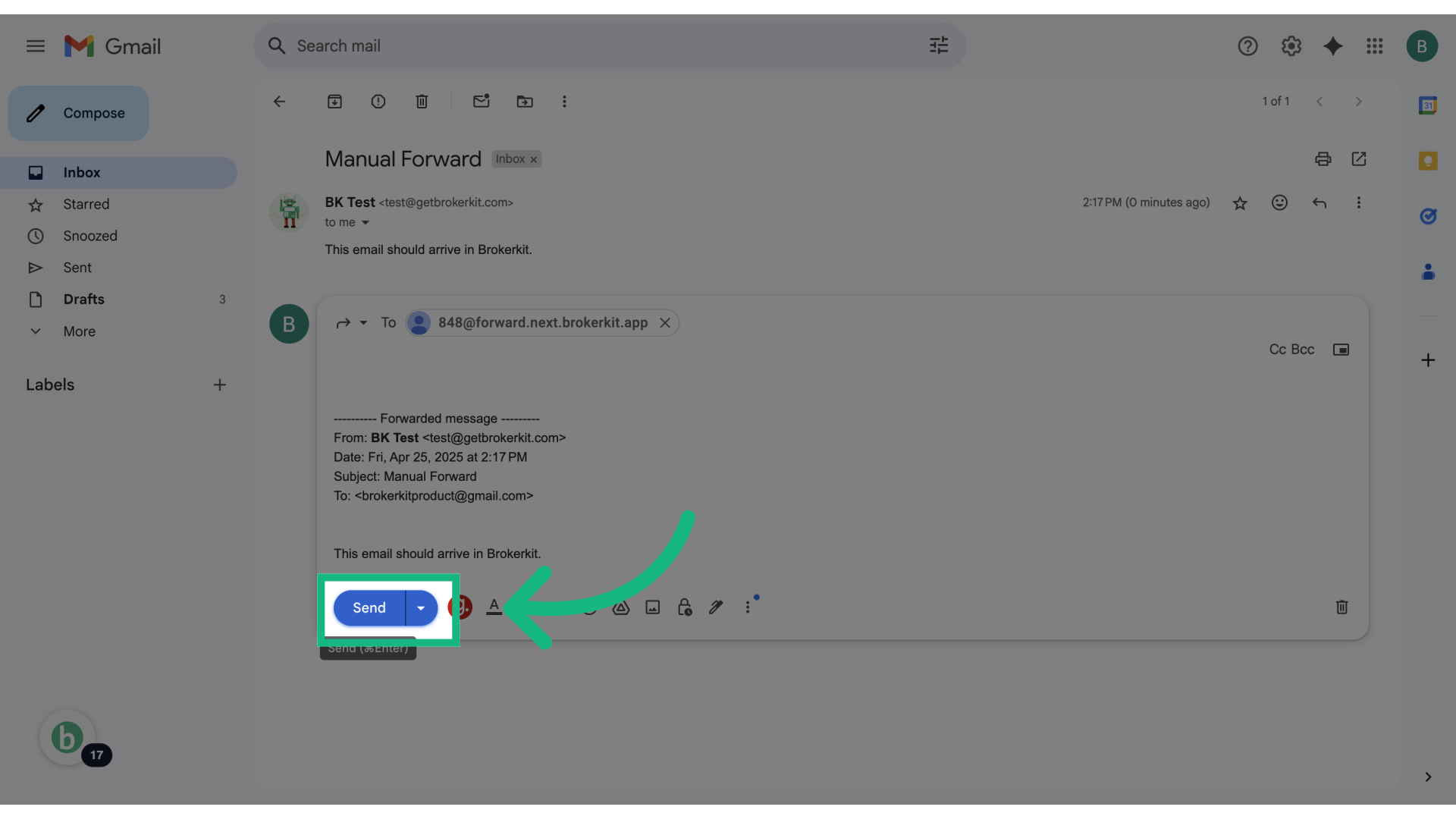Open conversation in new window icon
This screenshot has width=1456, height=819.
pyautogui.click(x=1359, y=159)
